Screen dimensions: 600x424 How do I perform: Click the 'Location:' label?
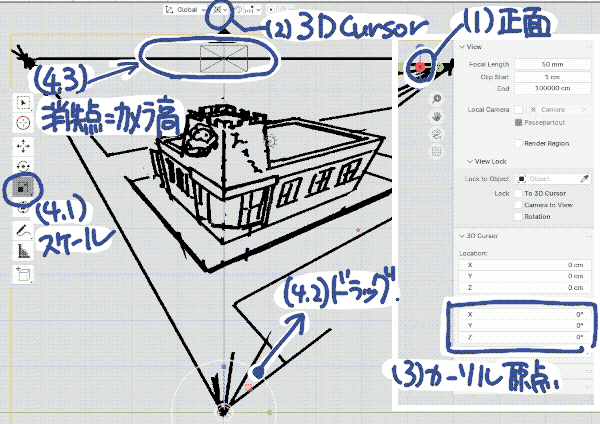pos(473,253)
